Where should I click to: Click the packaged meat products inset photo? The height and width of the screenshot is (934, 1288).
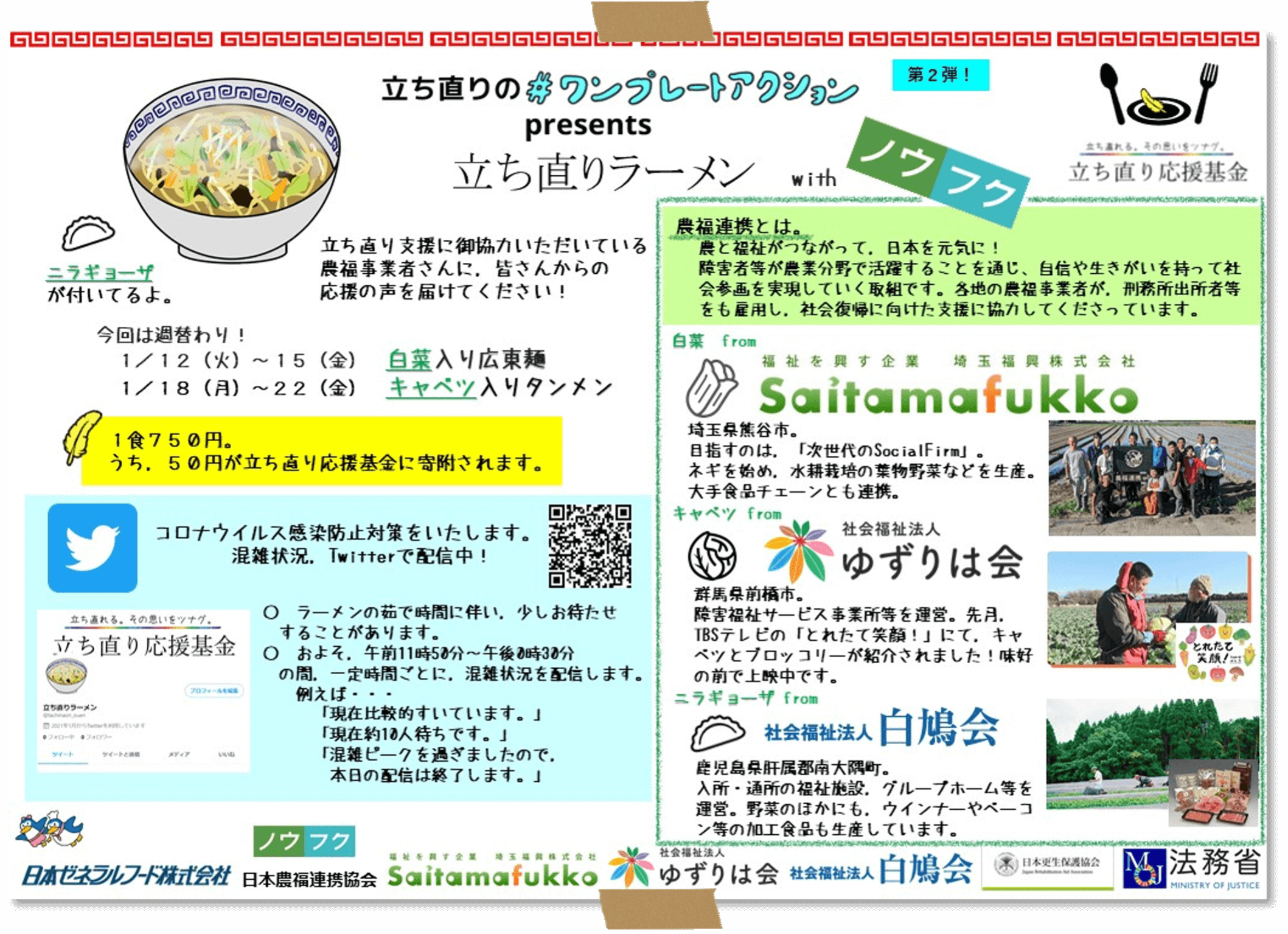click(1214, 793)
